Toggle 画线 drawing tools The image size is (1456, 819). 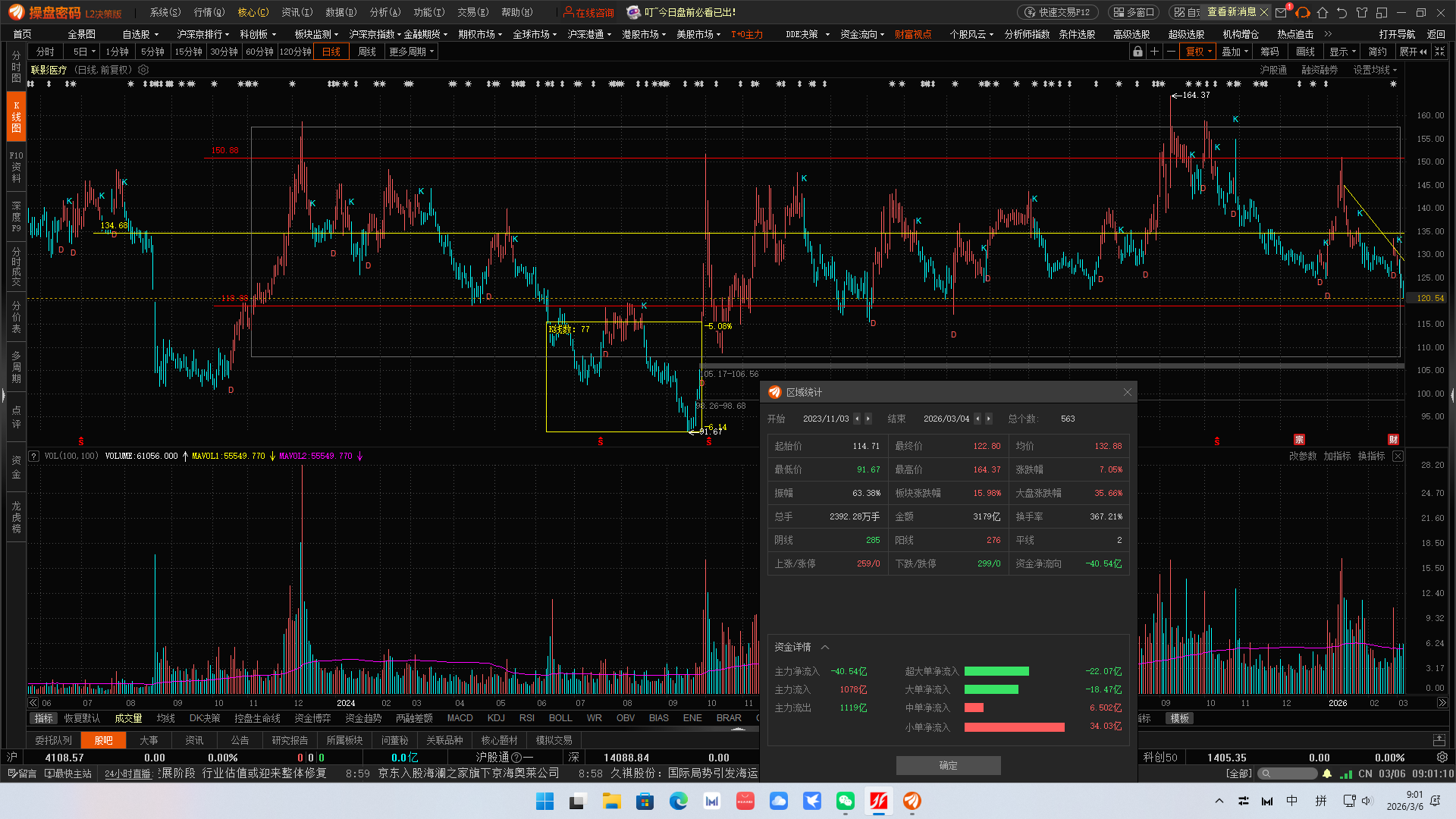point(1305,52)
